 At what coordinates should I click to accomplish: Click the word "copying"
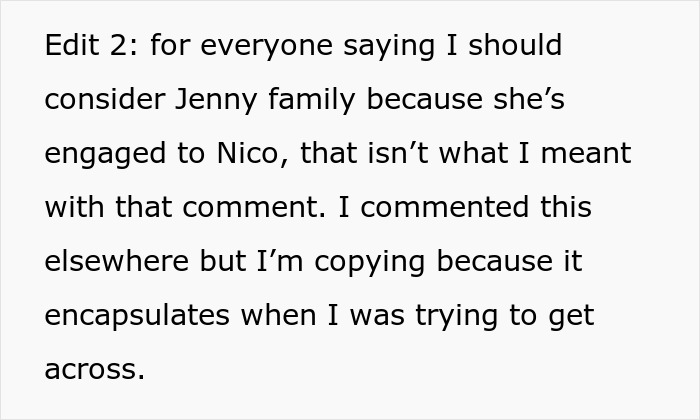point(378,262)
